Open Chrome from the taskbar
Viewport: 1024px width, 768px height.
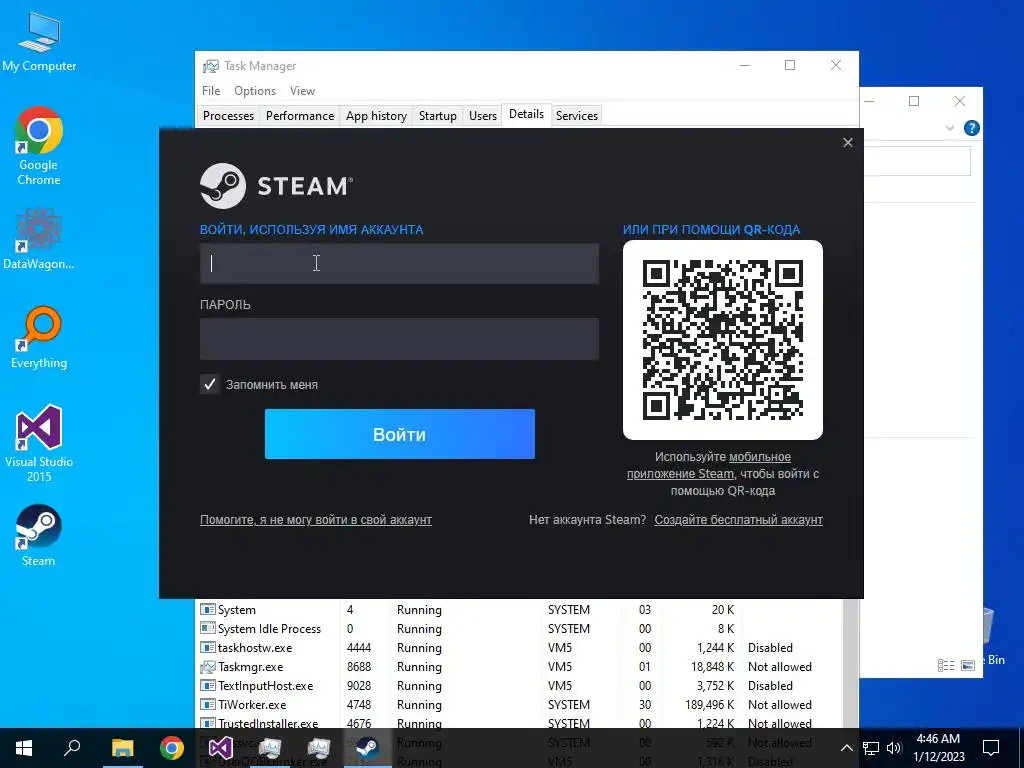172,748
